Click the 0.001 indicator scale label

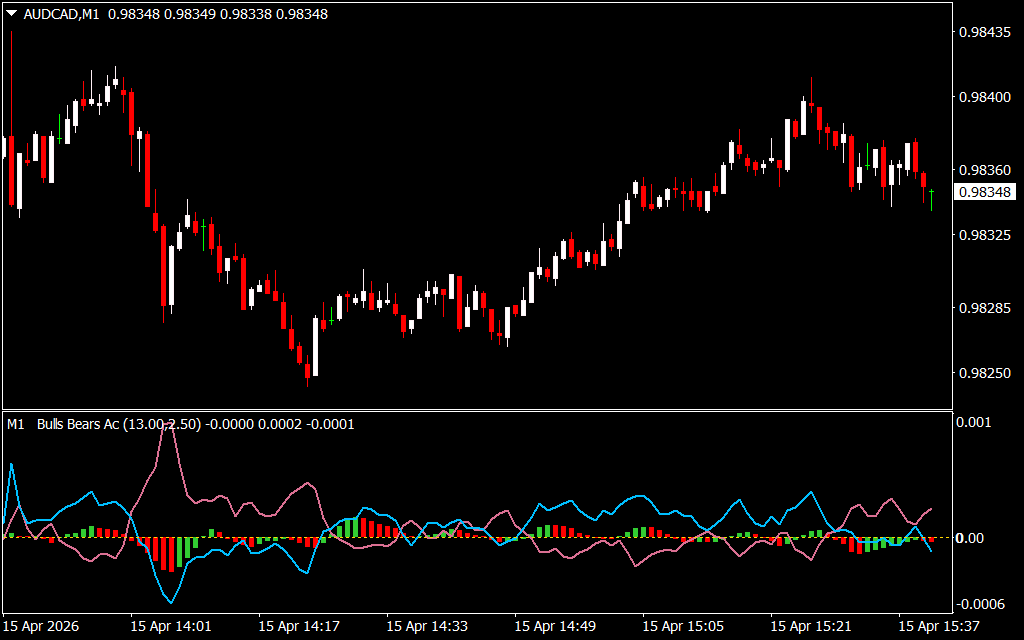click(974, 422)
